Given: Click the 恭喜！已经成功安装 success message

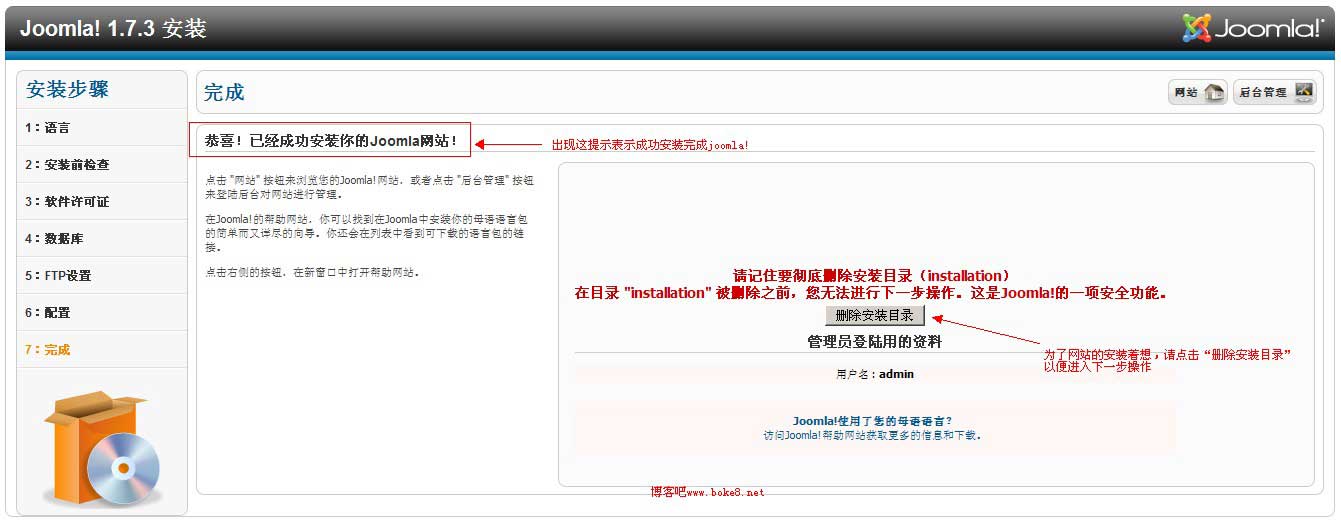Looking at the screenshot, I should 331,141.
